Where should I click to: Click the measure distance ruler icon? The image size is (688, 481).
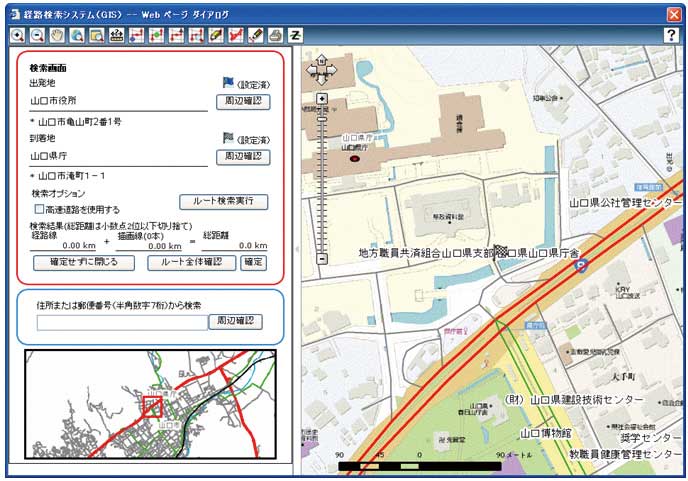pyautogui.click(x=116, y=35)
